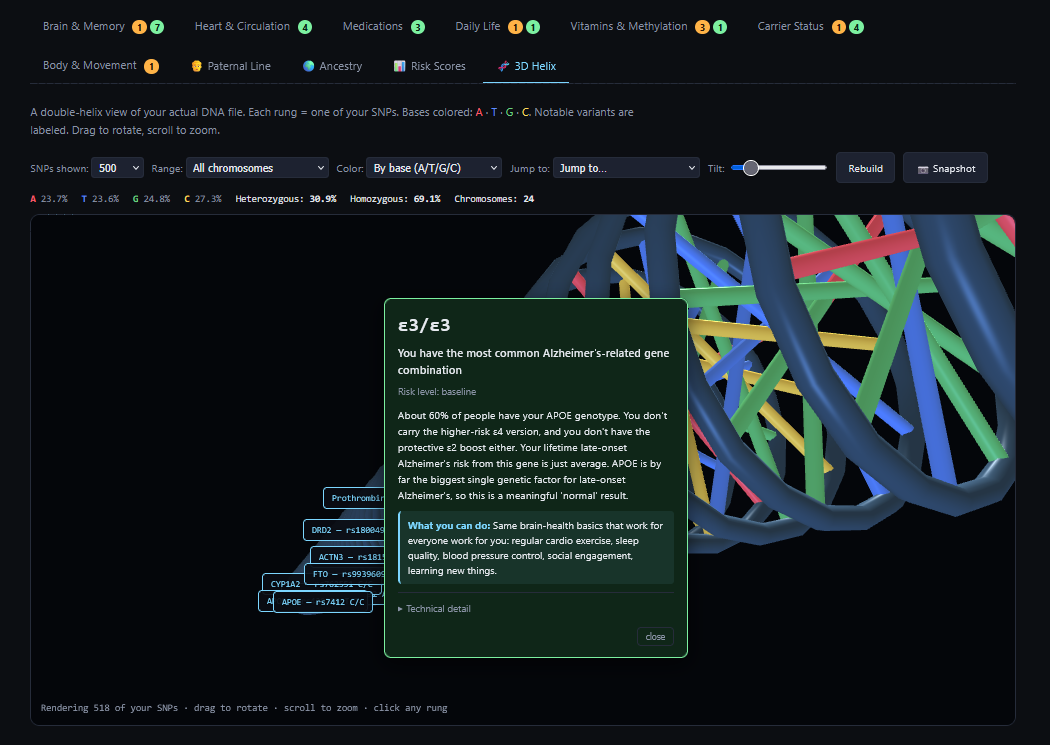Click the ε3/ε3 popup heading
The image size is (1050, 745).
[x=424, y=325]
